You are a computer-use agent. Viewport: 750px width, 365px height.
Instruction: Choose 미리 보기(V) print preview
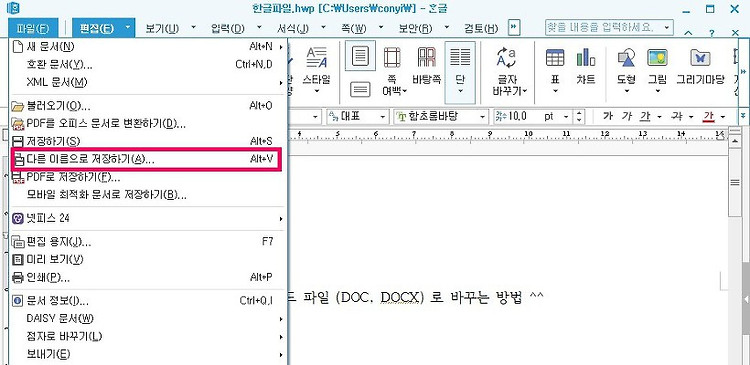click(148, 259)
